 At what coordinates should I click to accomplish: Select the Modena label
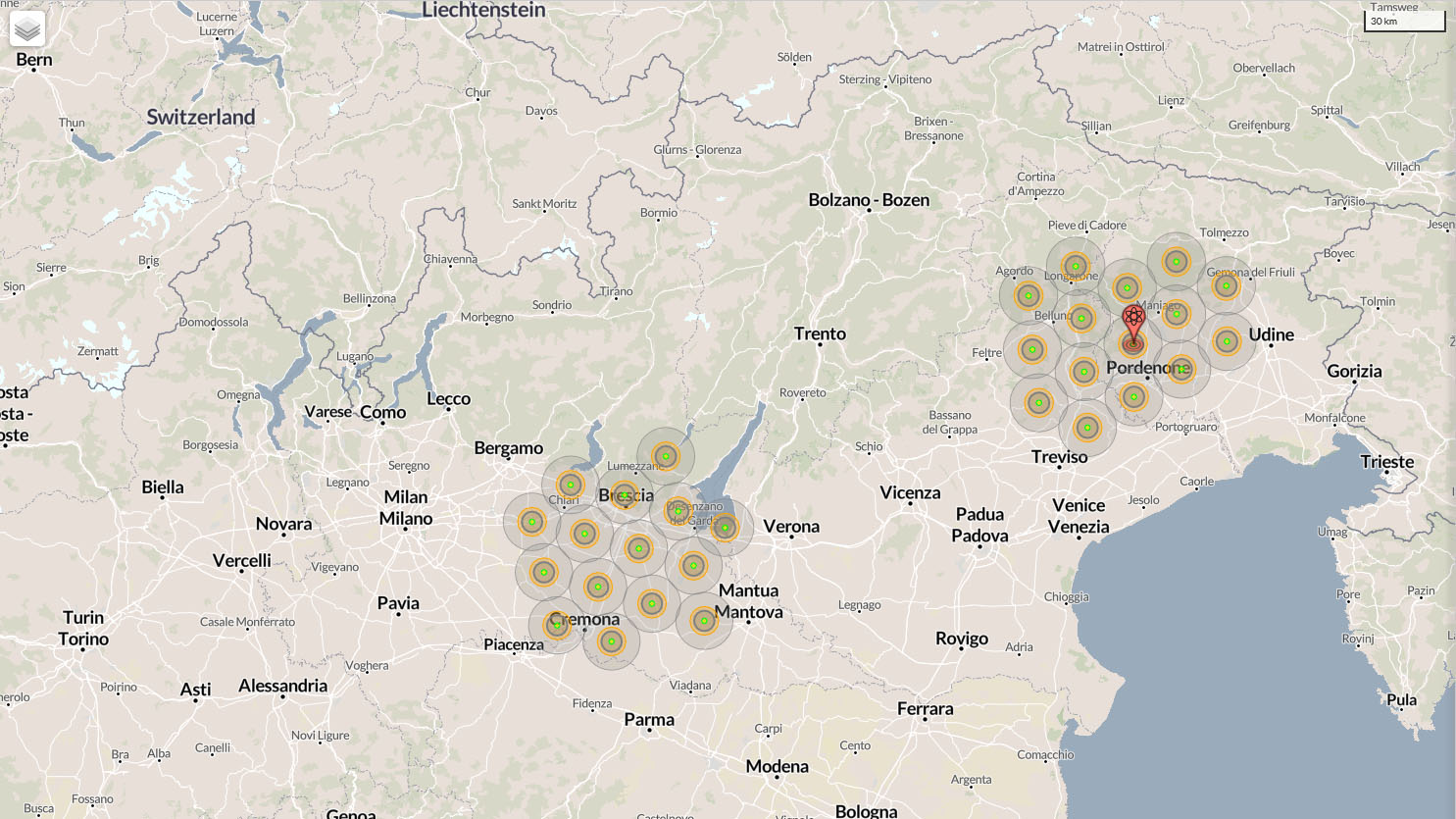click(777, 766)
